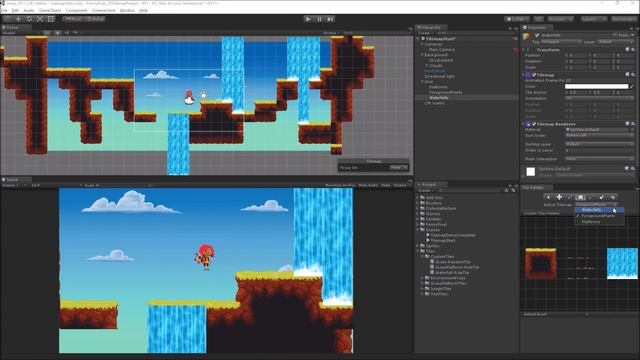640x360 pixels.
Task: Click the Collab button in the toolbar
Action: click(517, 19)
